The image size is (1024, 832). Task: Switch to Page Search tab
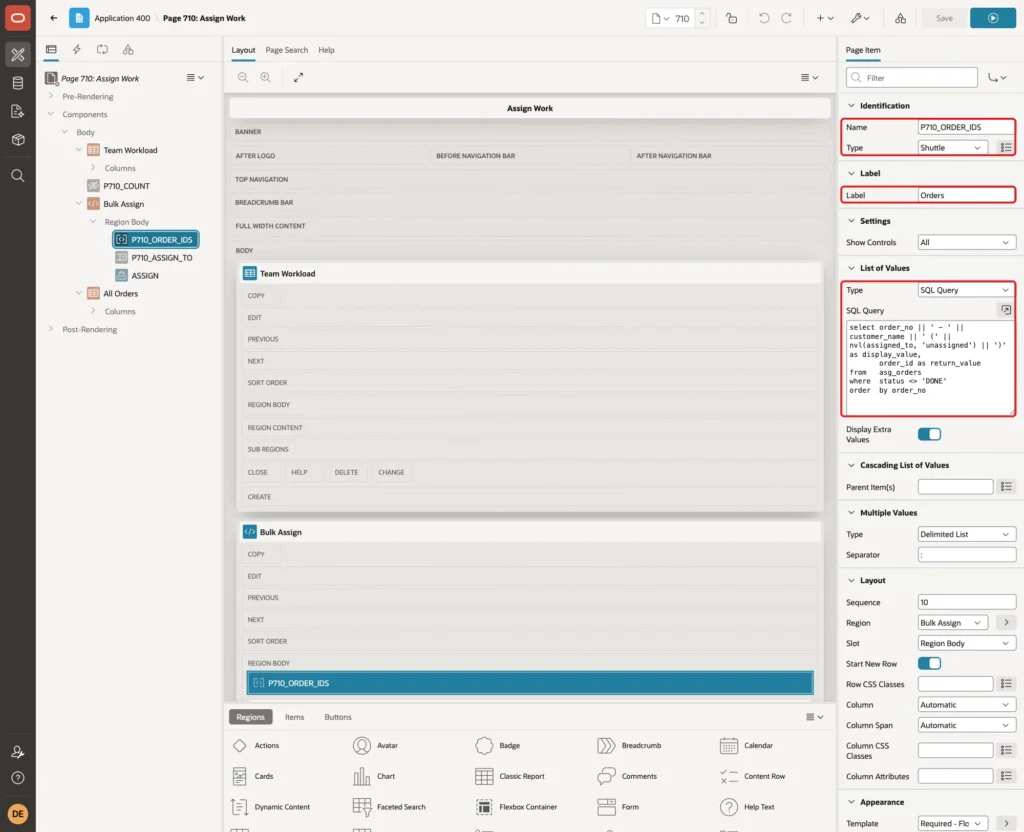(286, 50)
